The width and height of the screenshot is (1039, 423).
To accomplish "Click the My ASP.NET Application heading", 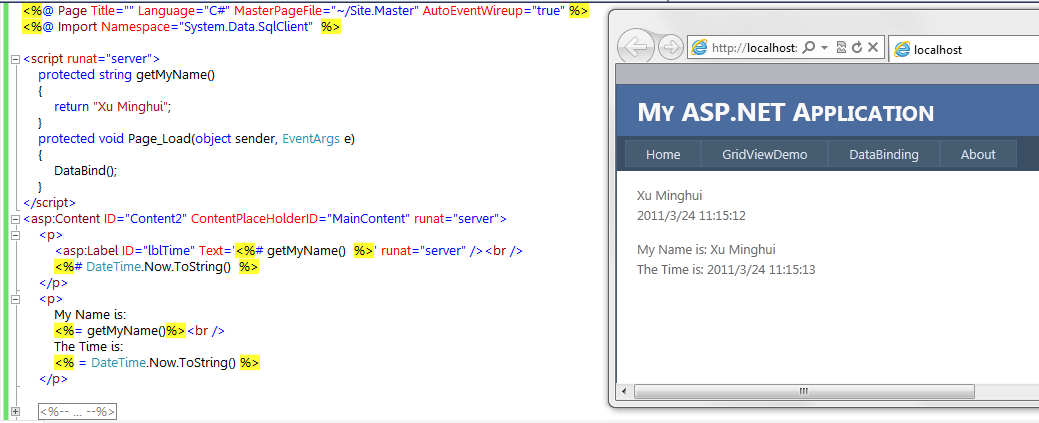I will click(785, 112).
